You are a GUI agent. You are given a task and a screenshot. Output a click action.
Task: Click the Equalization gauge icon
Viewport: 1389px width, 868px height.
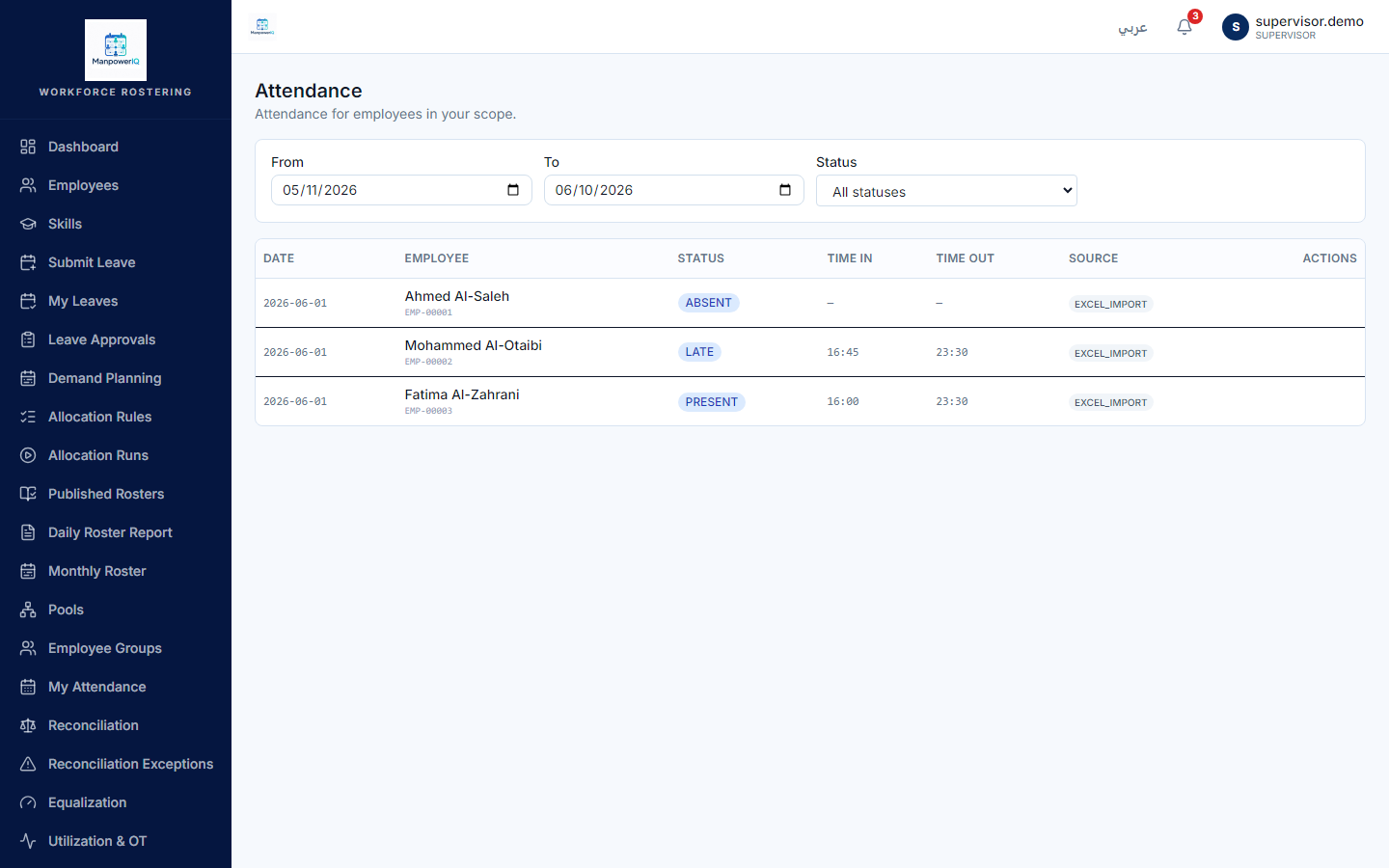(28, 802)
